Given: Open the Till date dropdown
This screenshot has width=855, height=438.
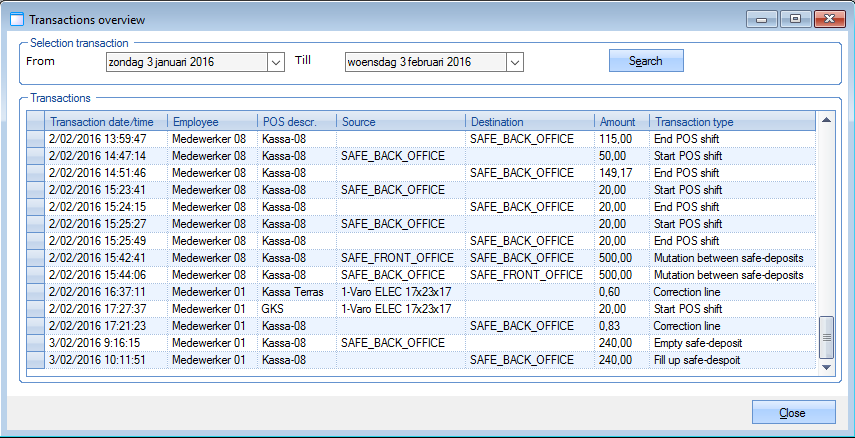Looking at the screenshot, I should click(x=514, y=62).
